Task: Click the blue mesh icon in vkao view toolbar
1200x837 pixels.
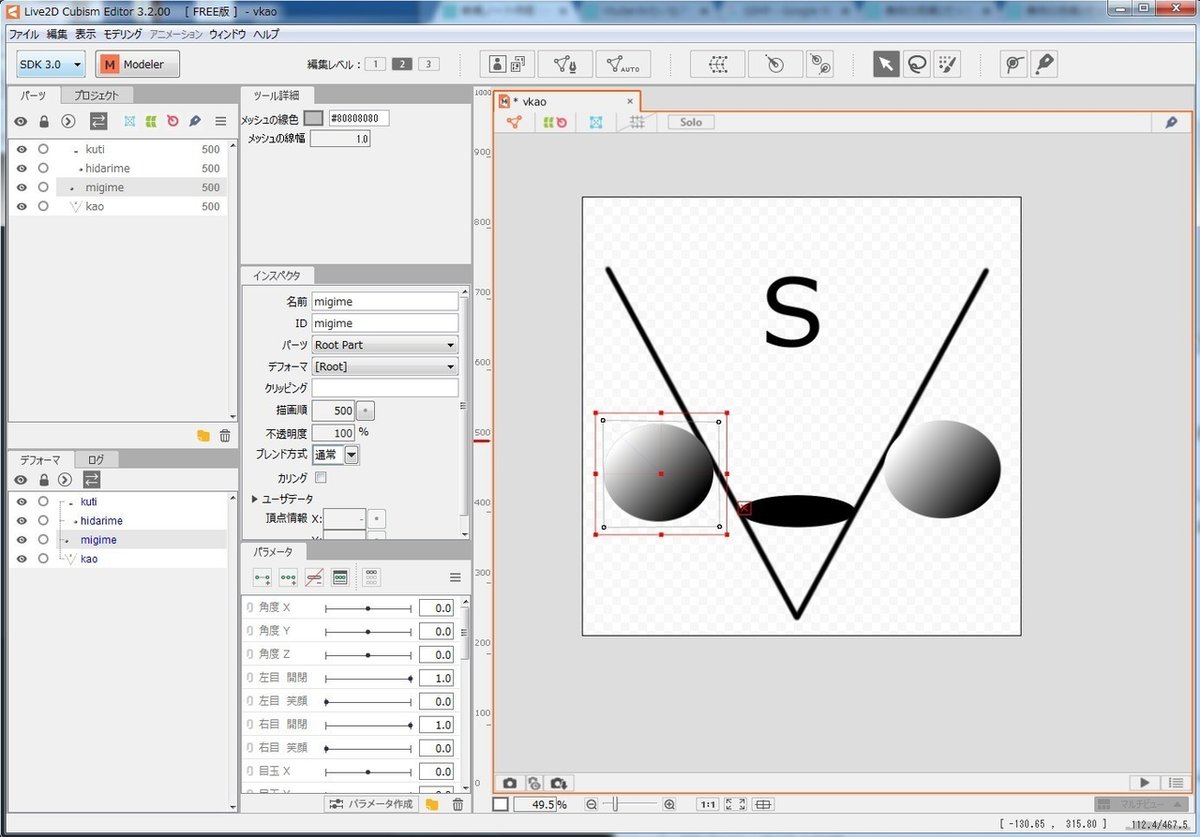Action: [596, 122]
